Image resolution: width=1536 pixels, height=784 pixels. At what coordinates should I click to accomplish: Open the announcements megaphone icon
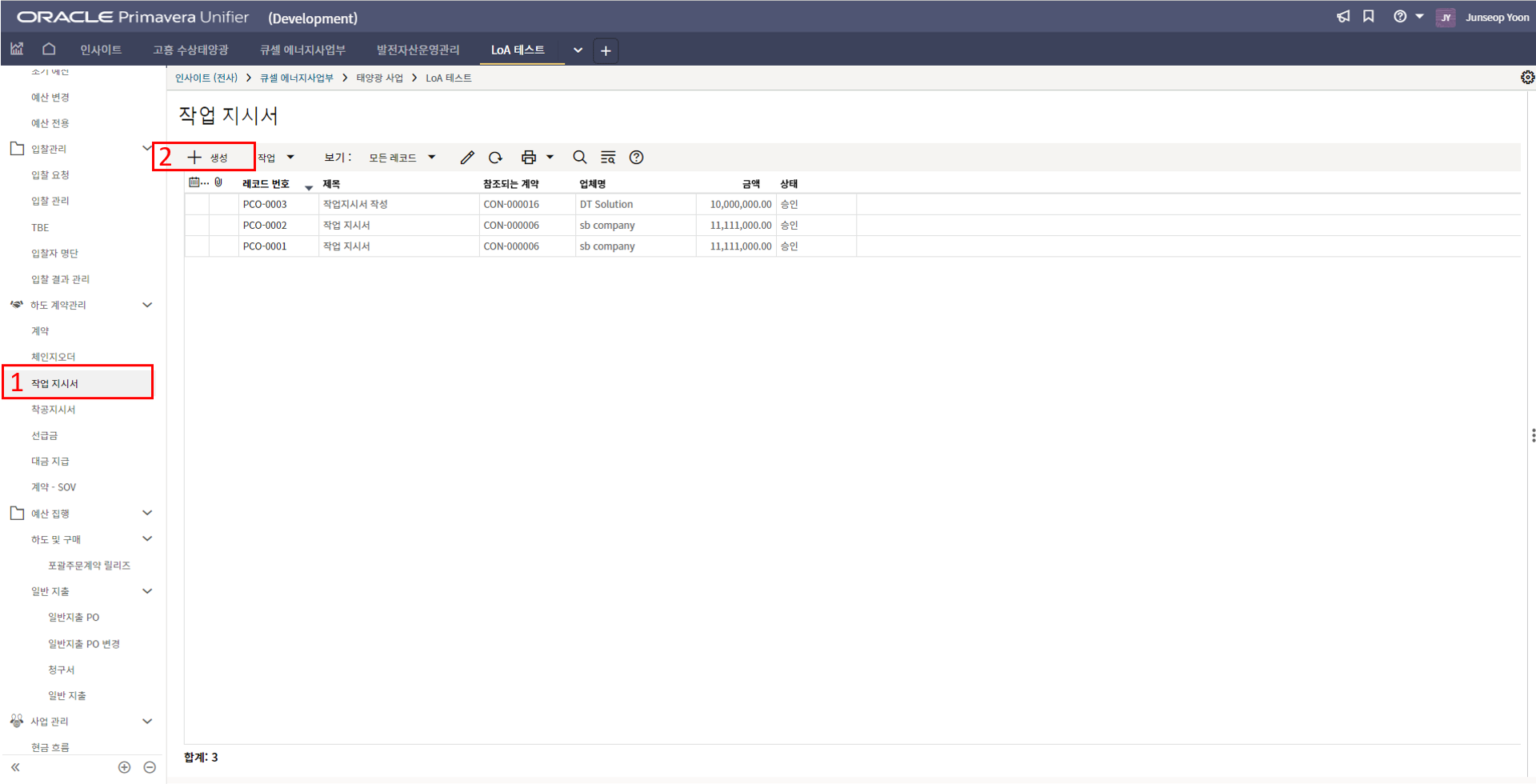click(x=1343, y=17)
